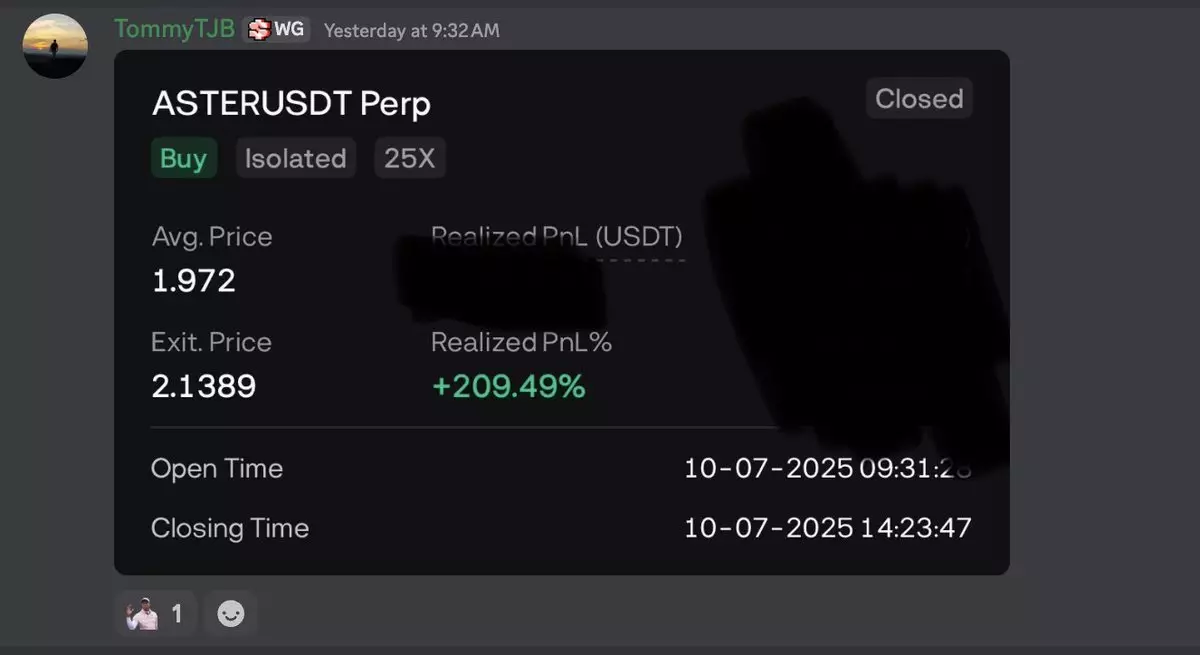Click TommyTJB's profile avatar
This screenshot has width=1200, height=655.
(55, 46)
